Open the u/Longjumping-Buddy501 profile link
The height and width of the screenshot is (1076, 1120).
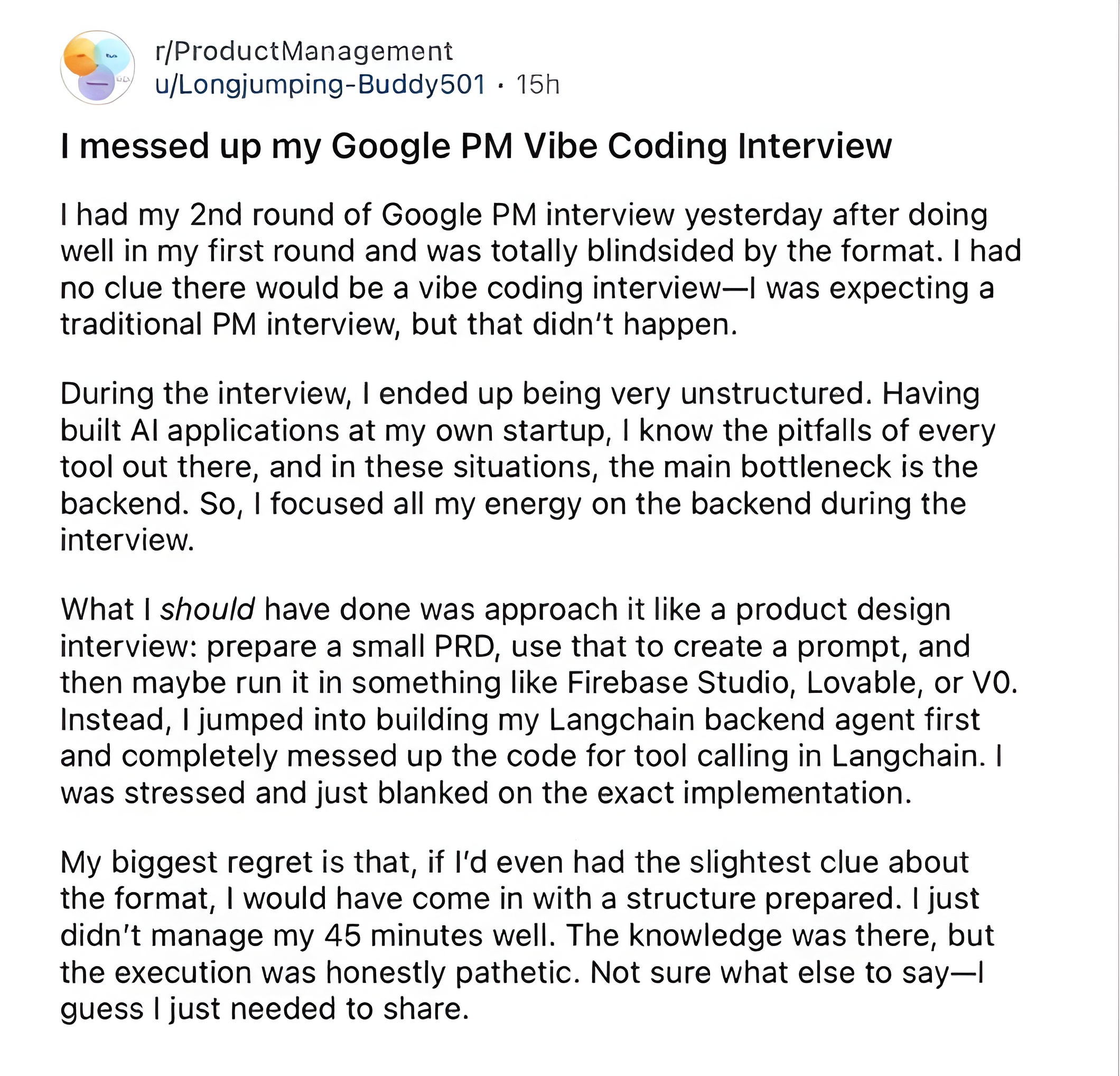click(x=321, y=85)
